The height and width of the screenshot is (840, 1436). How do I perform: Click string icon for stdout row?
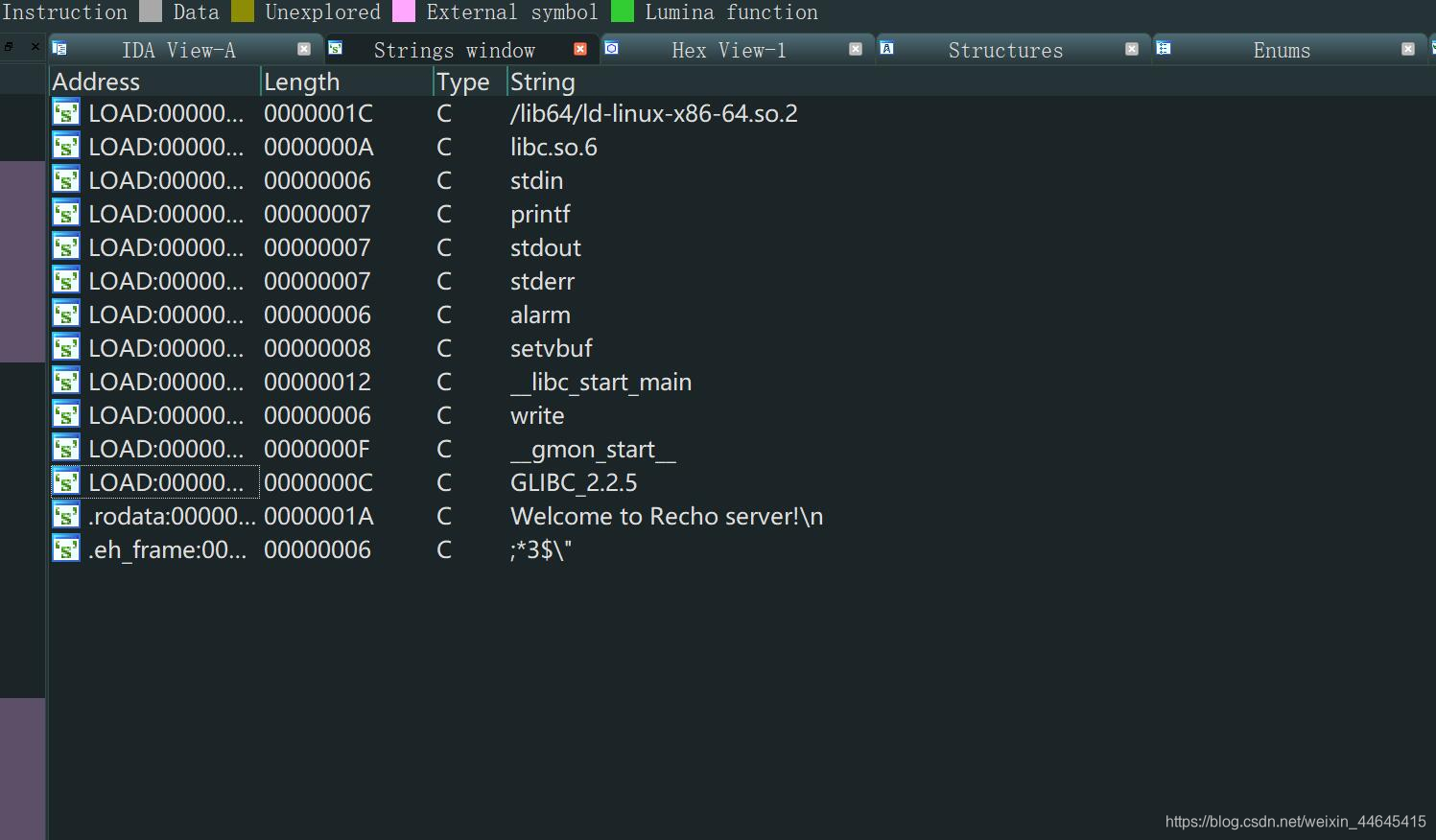(66, 247)
